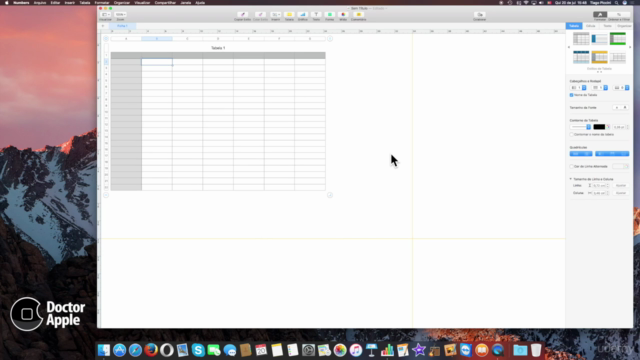Add a text box via Texto icon
The image size is (640, 360).
(x=316, y=15)
